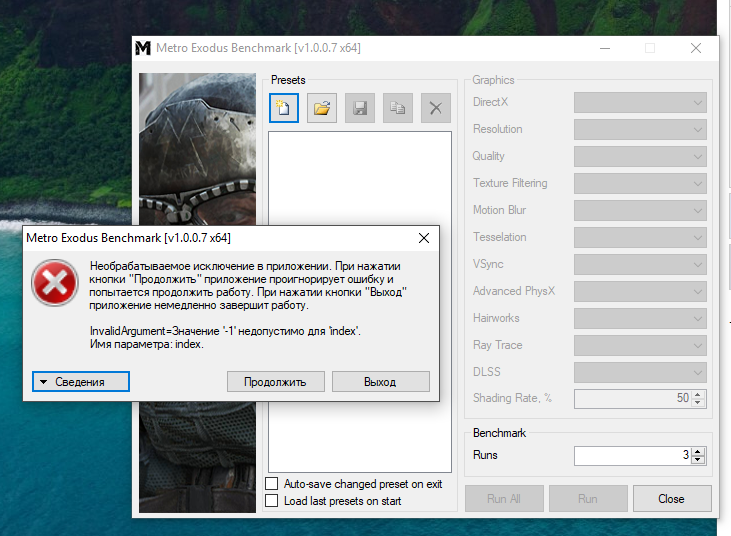Increase Runs count with up arrow
The image size is (731, 536).
pyautogui.click(x=697, y=452)
